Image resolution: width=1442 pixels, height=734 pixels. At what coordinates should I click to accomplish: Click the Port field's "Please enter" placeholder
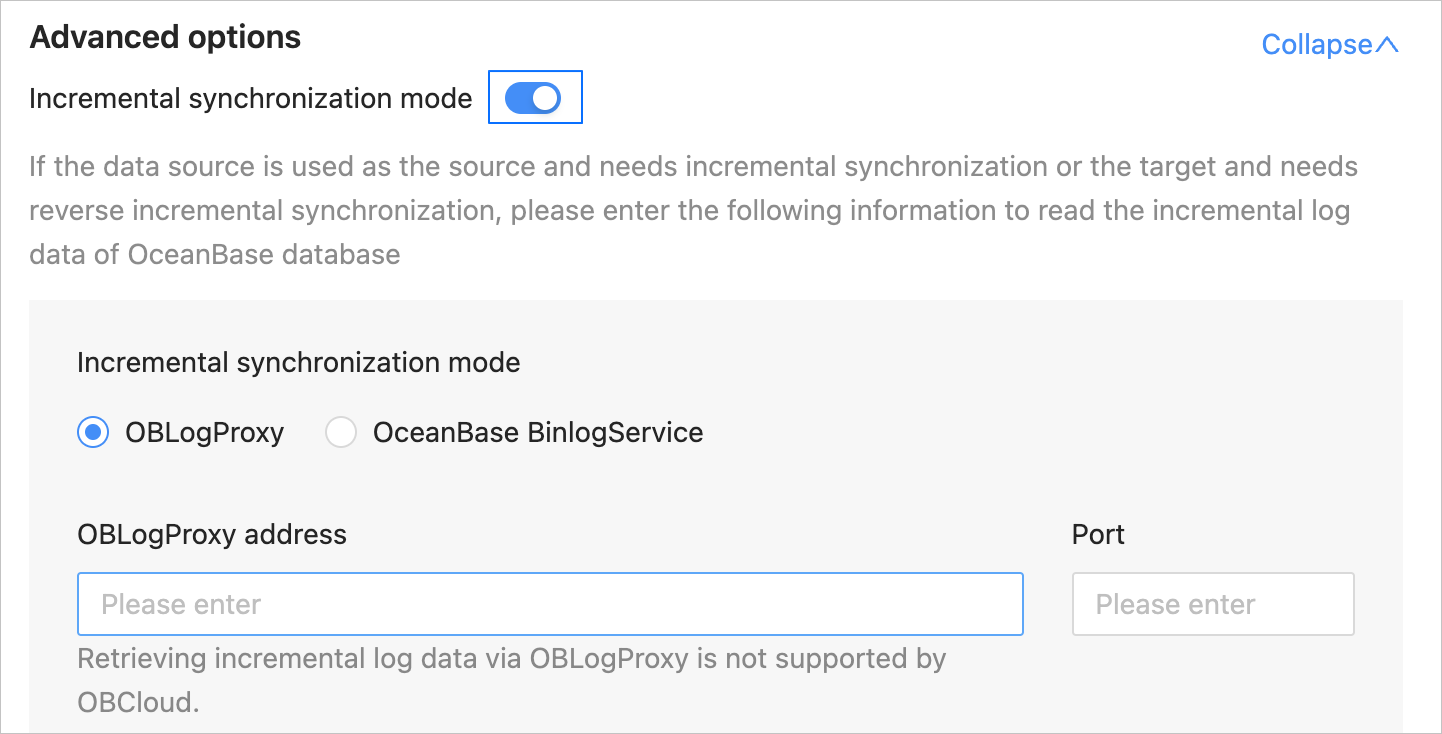click(x=1175, y=604)
